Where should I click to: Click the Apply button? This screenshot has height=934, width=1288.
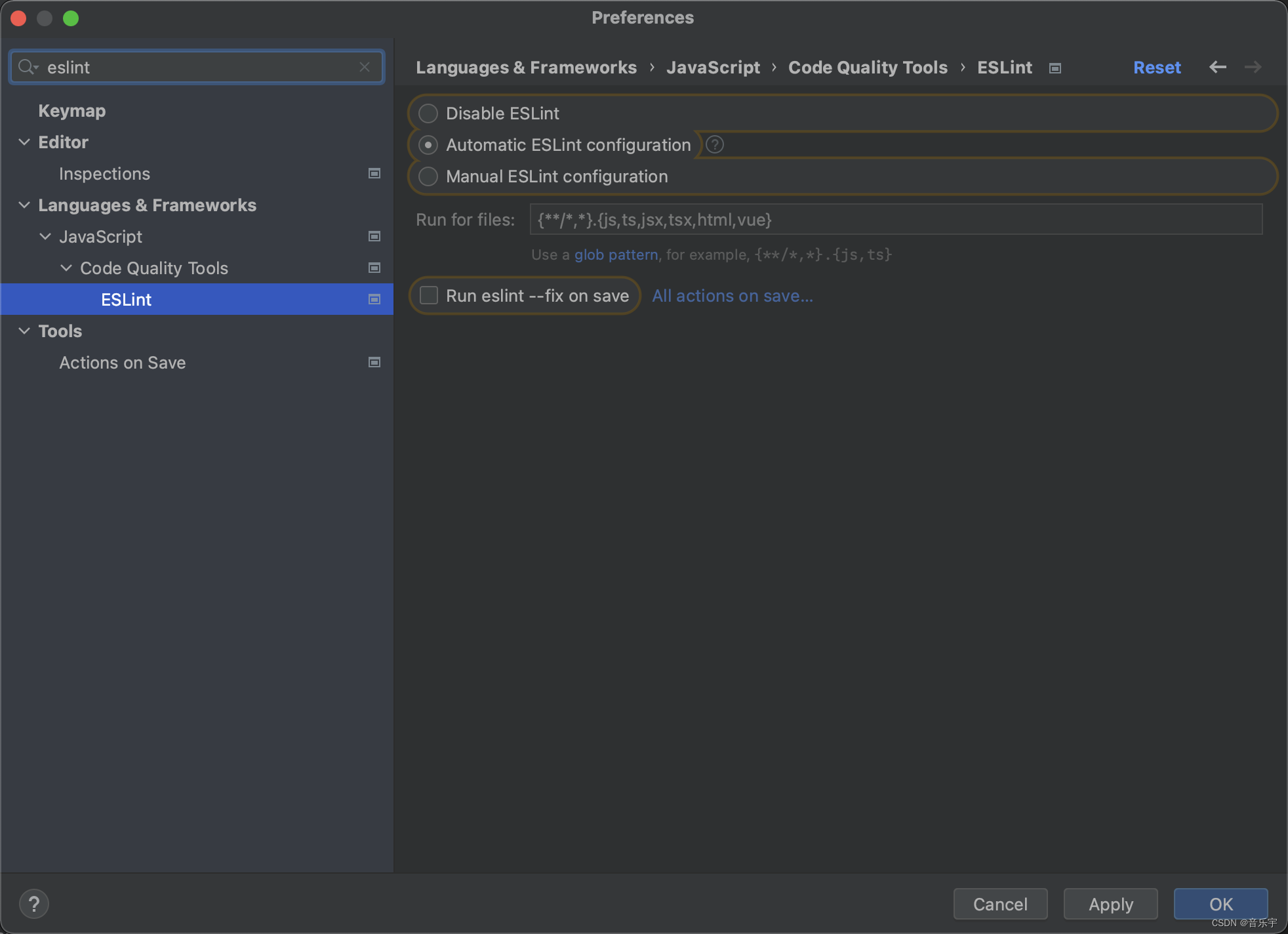(1110, 904)
